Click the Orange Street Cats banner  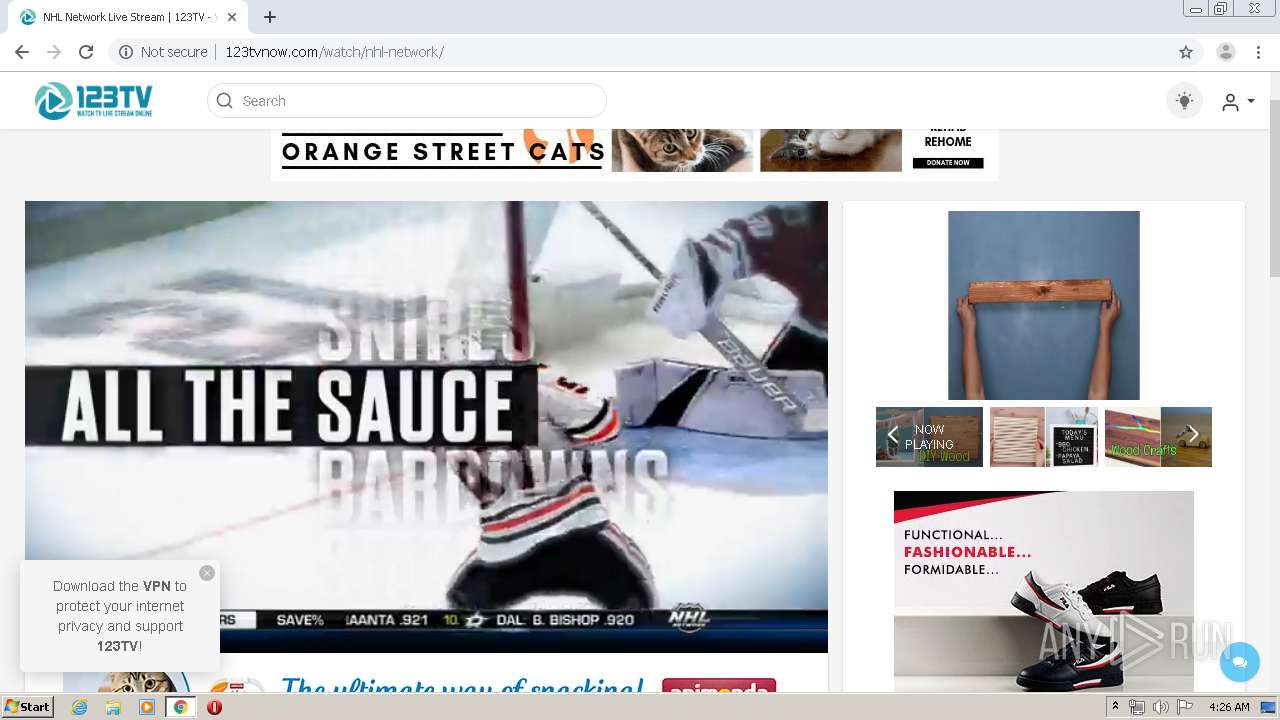tap(634, 153)
